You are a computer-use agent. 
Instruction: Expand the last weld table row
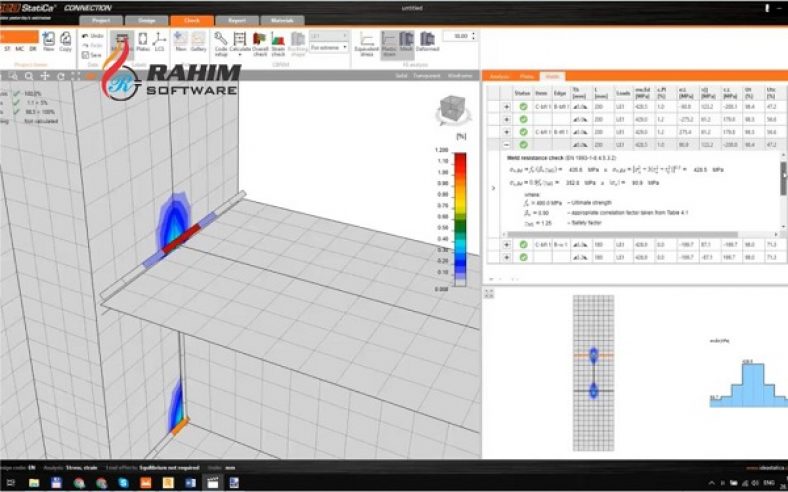(x=507, y=257)
